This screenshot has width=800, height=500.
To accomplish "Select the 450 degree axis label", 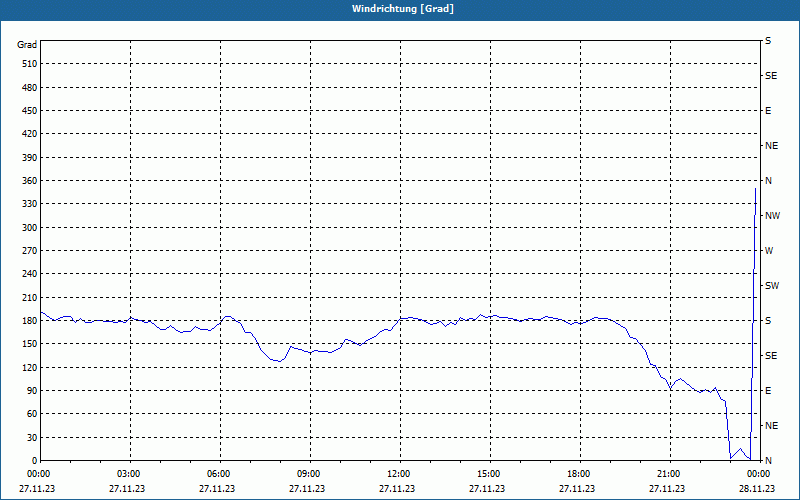I will pyautogui.click(x=29, y=111).
